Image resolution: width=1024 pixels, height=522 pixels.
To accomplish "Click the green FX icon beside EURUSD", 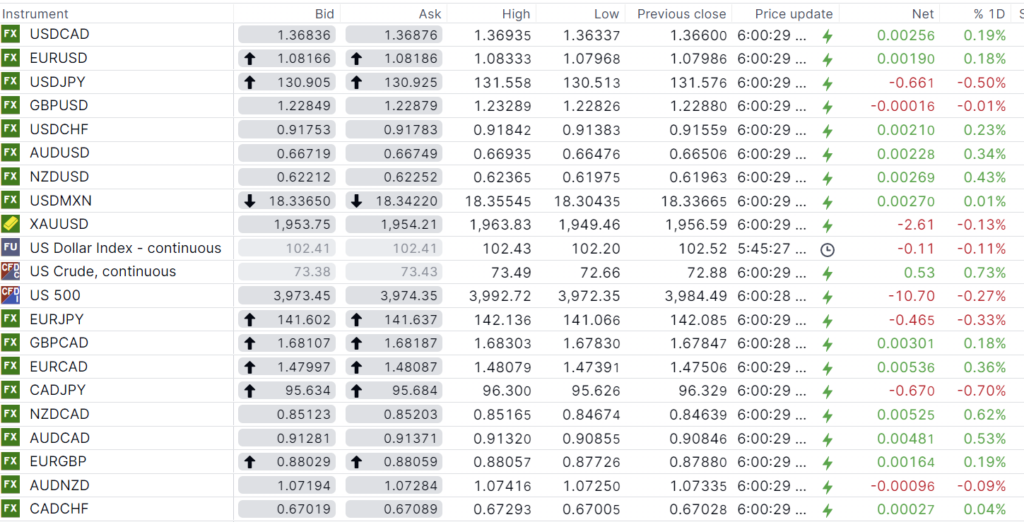I will [10, 58].
